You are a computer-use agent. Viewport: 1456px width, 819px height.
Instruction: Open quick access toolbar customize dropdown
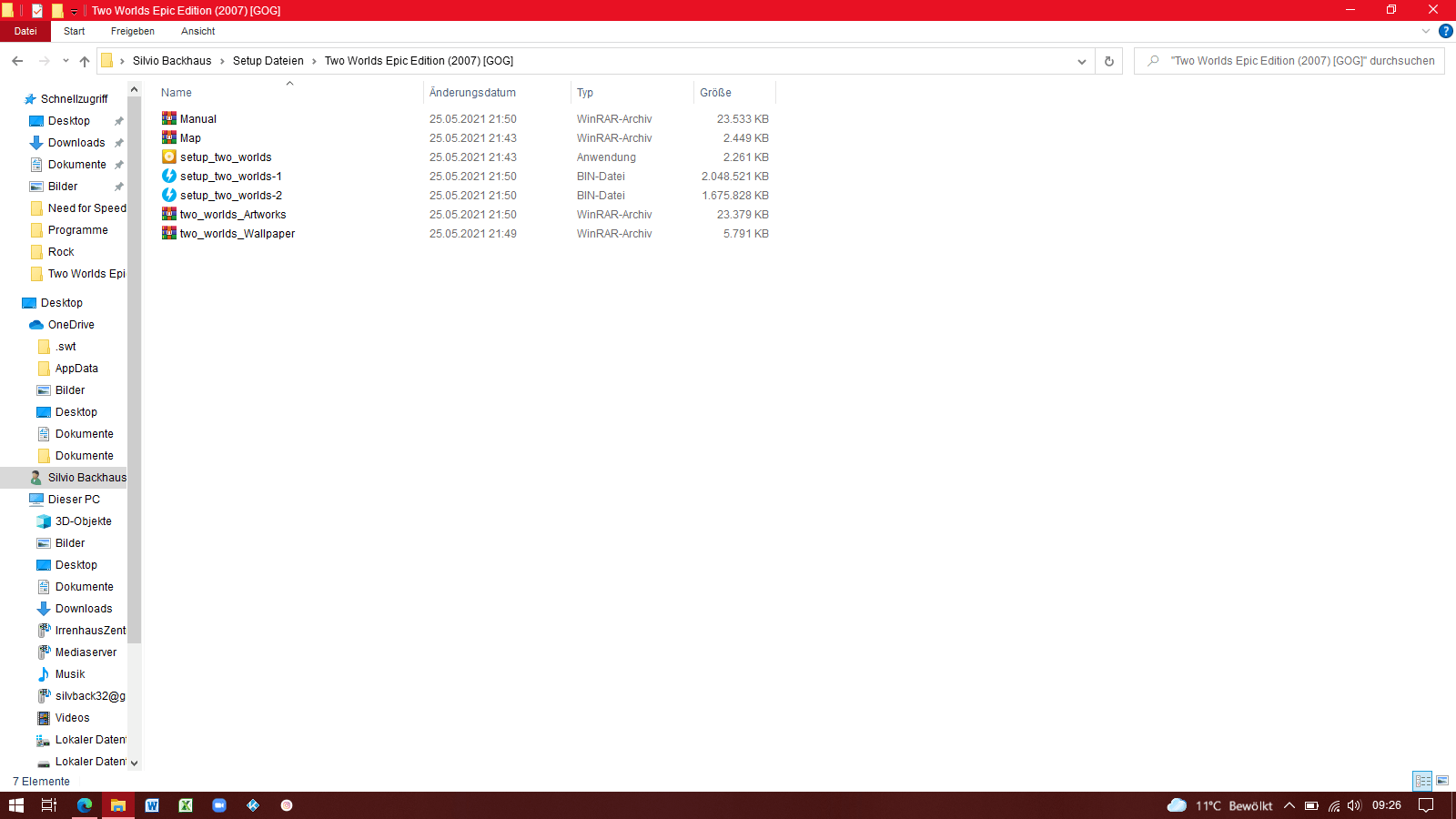pos(74,11)
